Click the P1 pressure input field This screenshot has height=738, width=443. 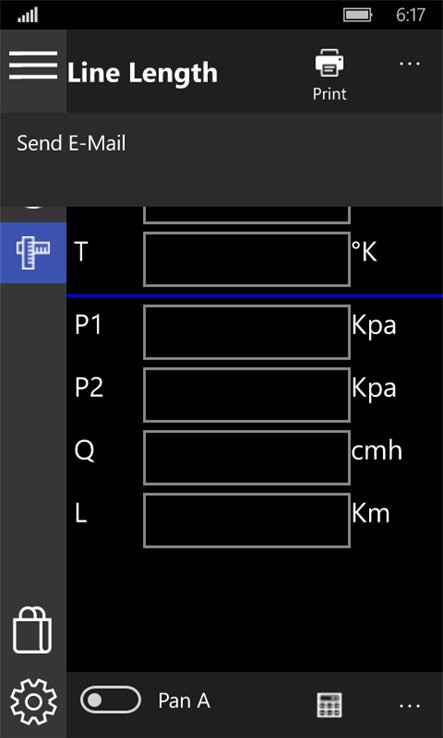(x=247, y=332)
